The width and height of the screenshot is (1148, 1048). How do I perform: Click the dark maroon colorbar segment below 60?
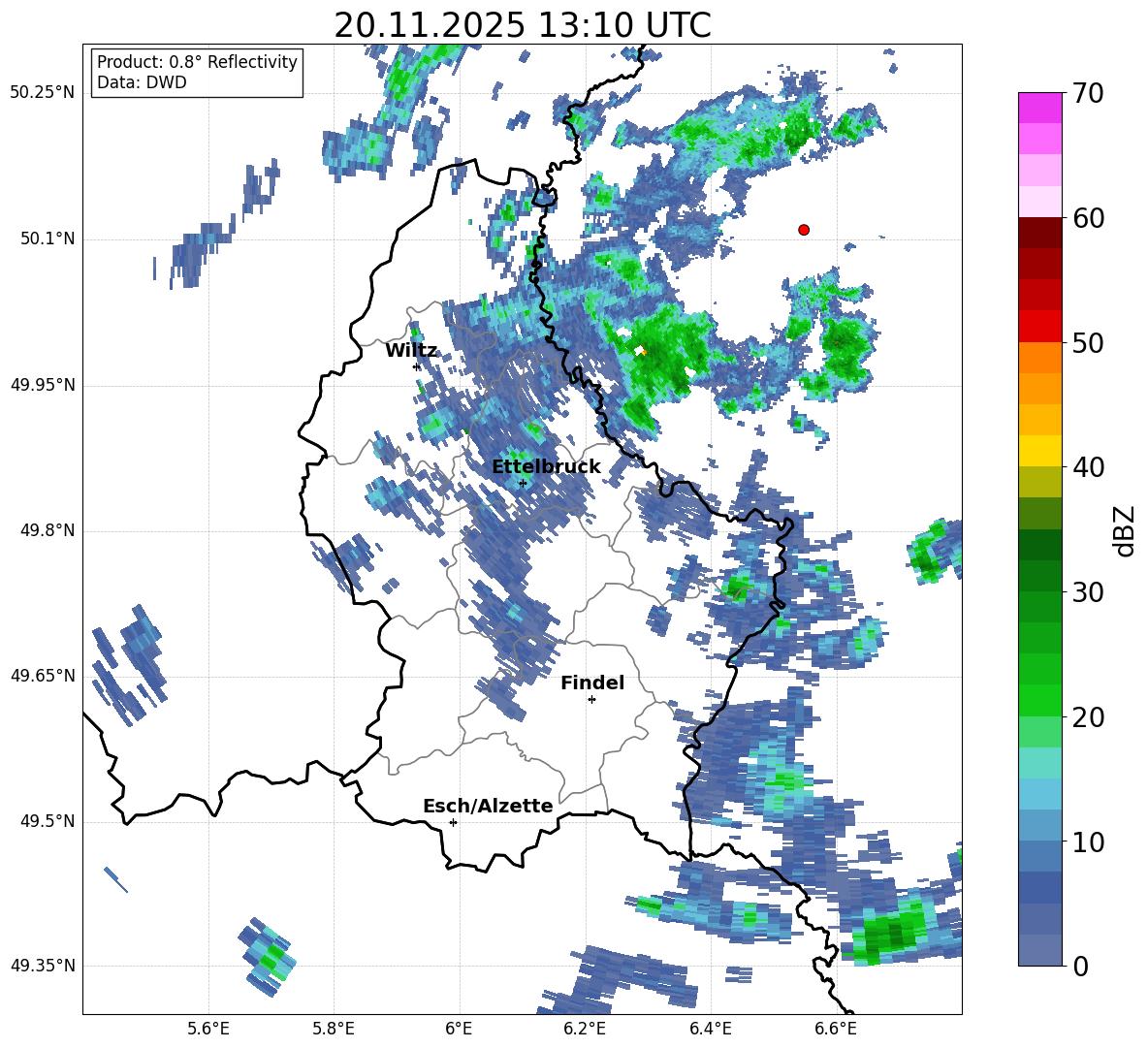pos(1040,233)
